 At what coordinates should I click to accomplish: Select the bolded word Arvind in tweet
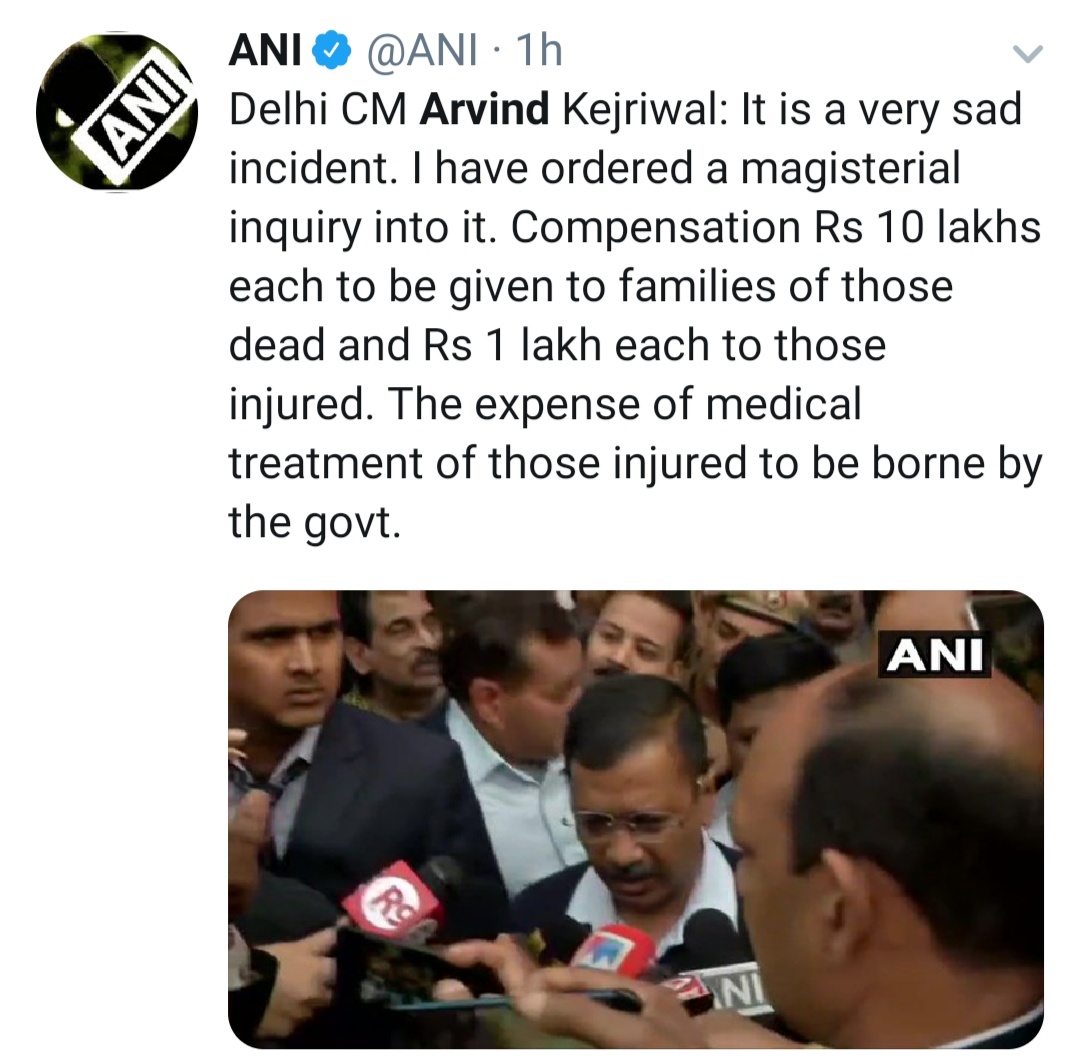click(484, 110)
